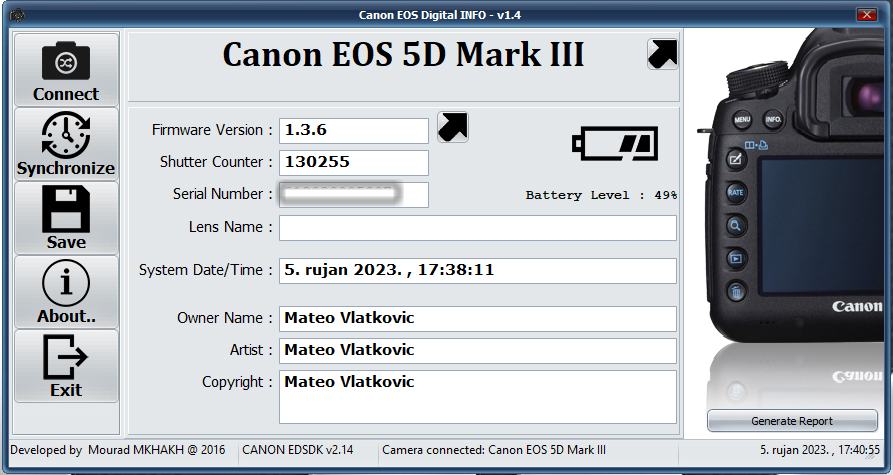The height and width of the screenshot is (475, 893).
Task: Click the battery level icon
Action: (x=615, y=144)
